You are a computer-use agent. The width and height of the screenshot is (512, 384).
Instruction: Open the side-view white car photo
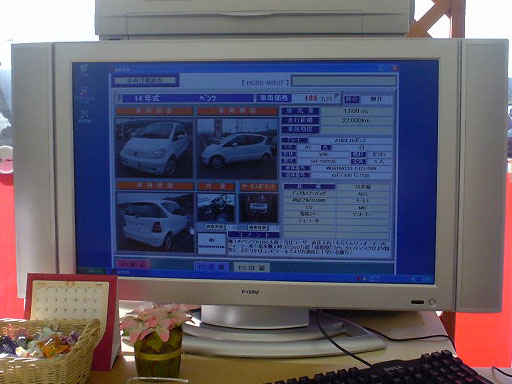[x=237, y=148]
